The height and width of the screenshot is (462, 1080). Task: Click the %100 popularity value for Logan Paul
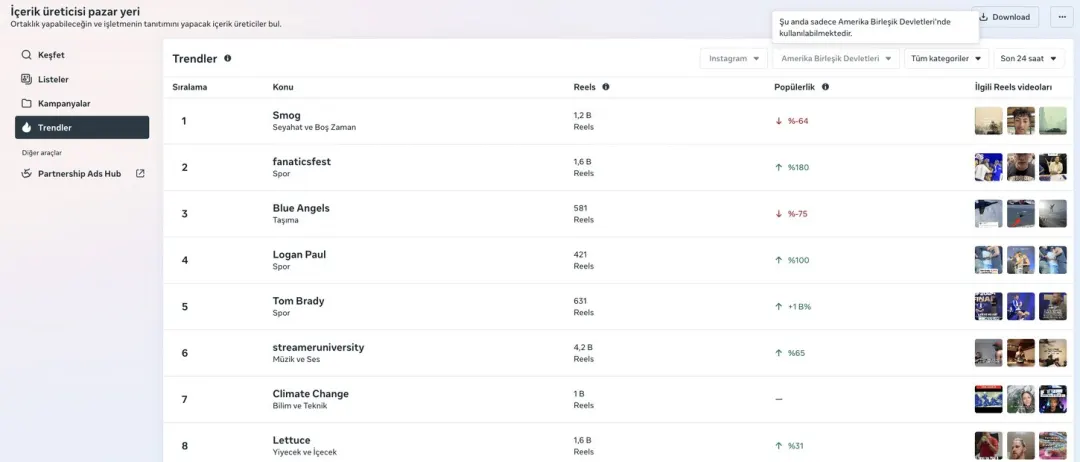pos(798,260)
